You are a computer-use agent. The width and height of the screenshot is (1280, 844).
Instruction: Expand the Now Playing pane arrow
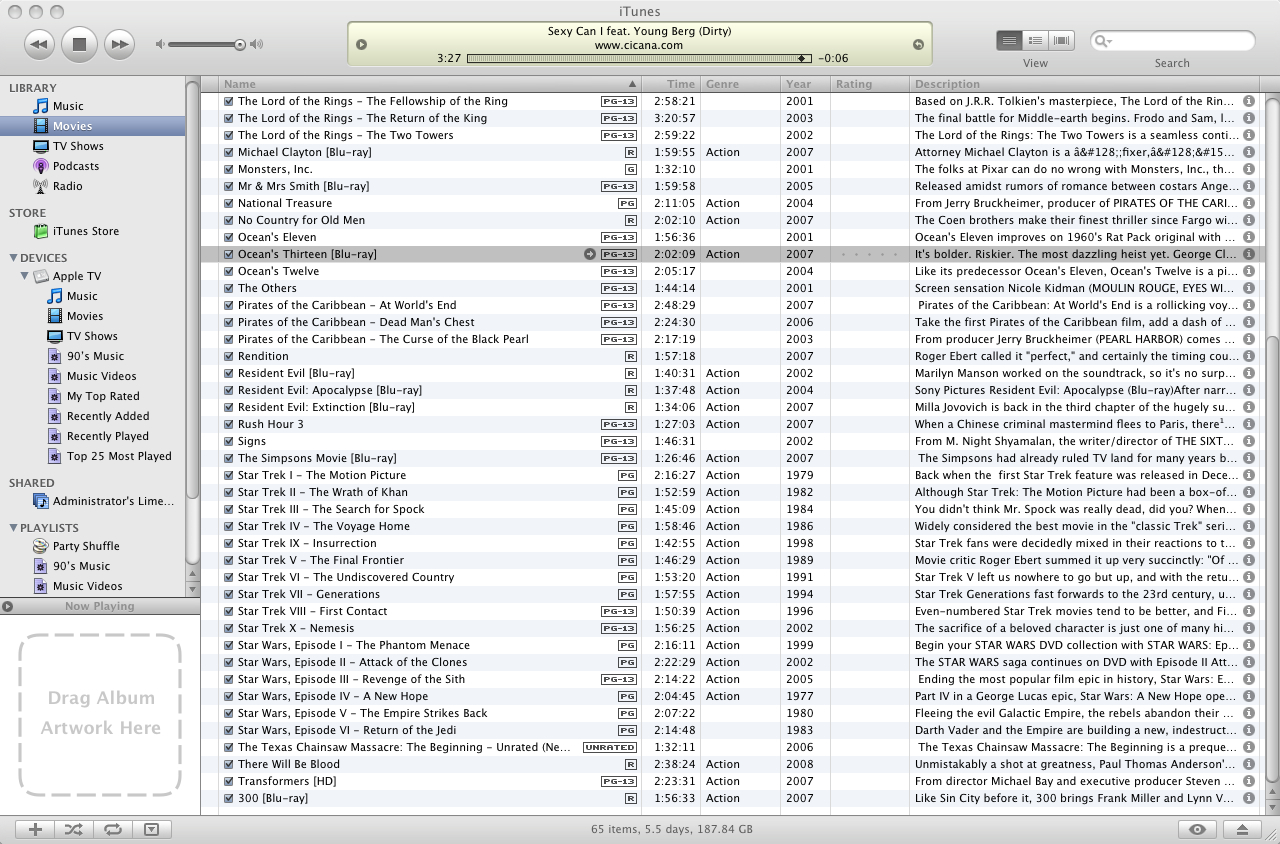click(8, 606)
